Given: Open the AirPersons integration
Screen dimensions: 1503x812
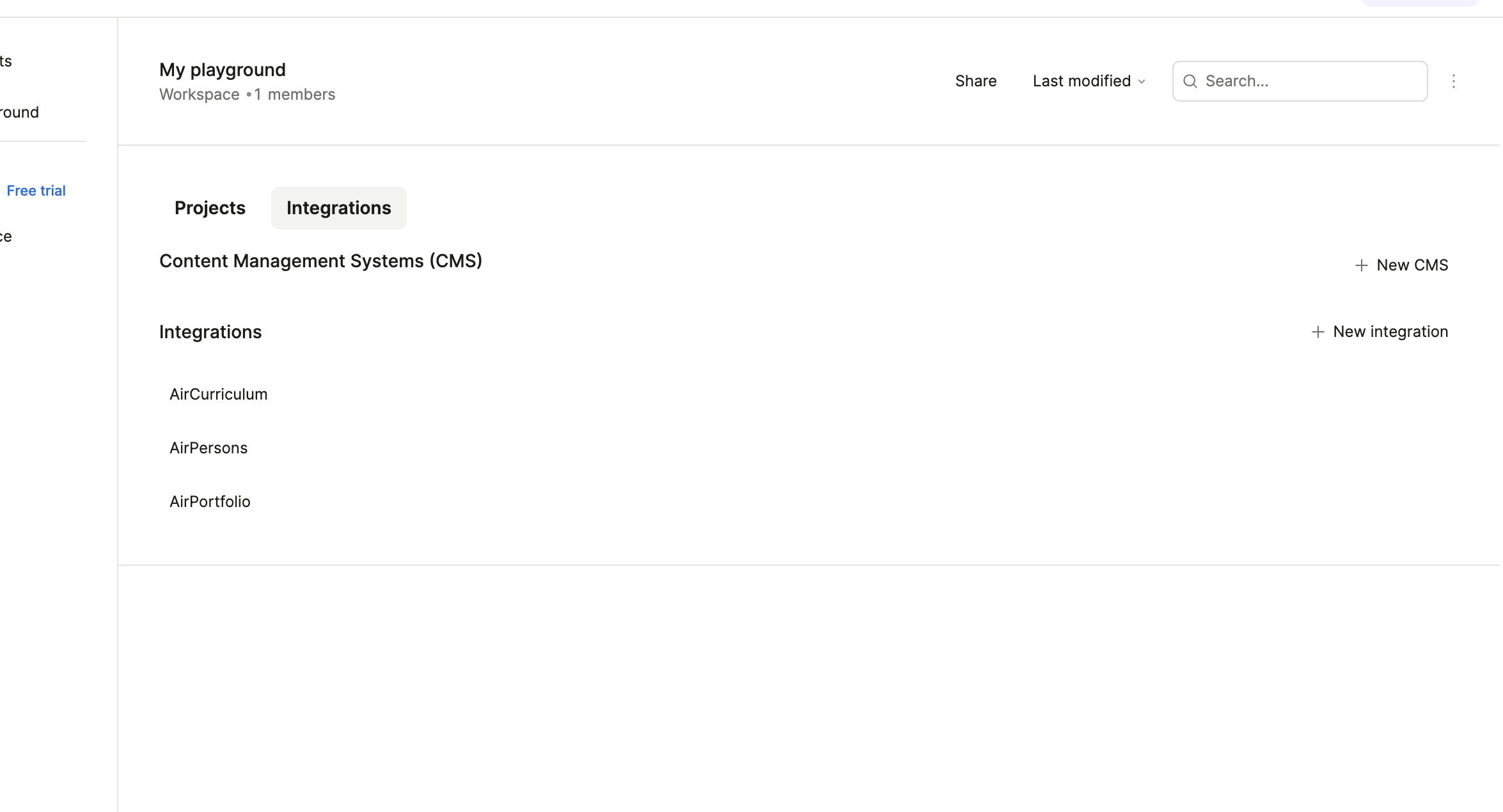Looking at the screenshot, I should coord(208,448).
